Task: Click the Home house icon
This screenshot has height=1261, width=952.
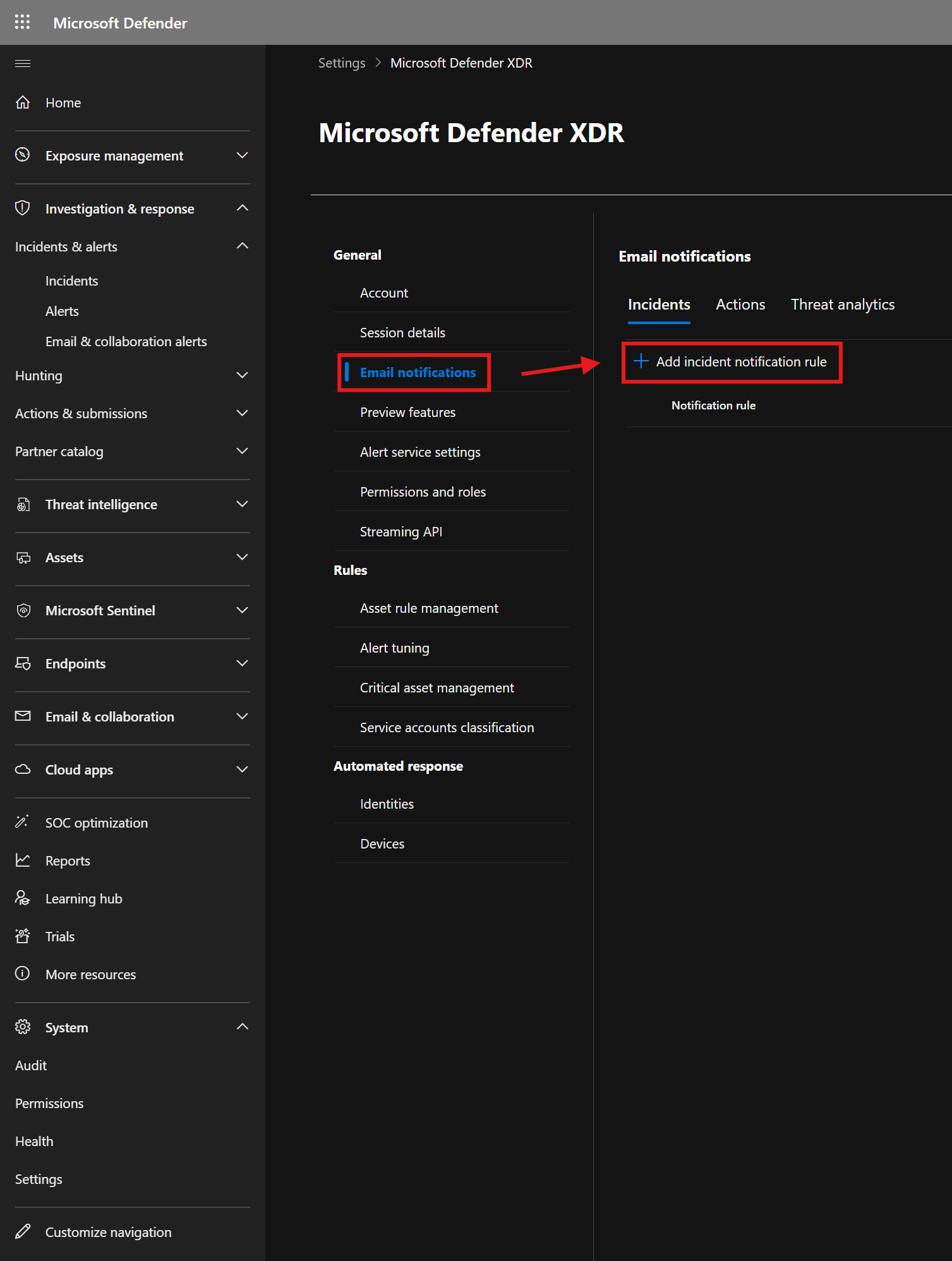Action: click(23, 102)
